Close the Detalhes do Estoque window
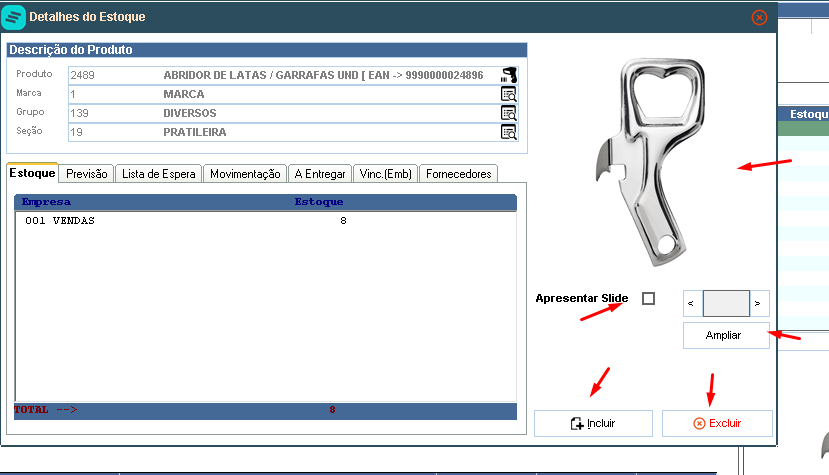The width and height of the screenshot is (829, 475). 759,17
